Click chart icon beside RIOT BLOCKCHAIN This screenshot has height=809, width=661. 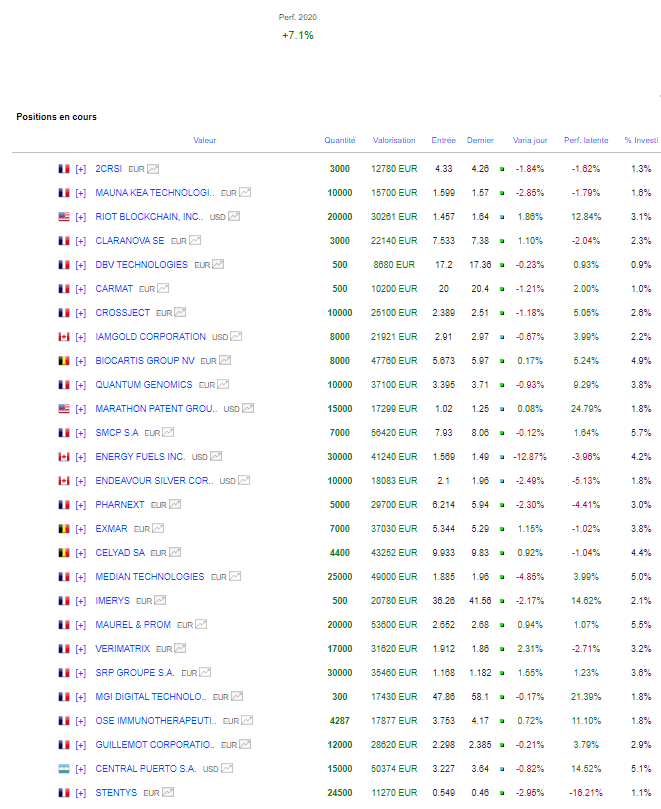(x=246, y=217)
